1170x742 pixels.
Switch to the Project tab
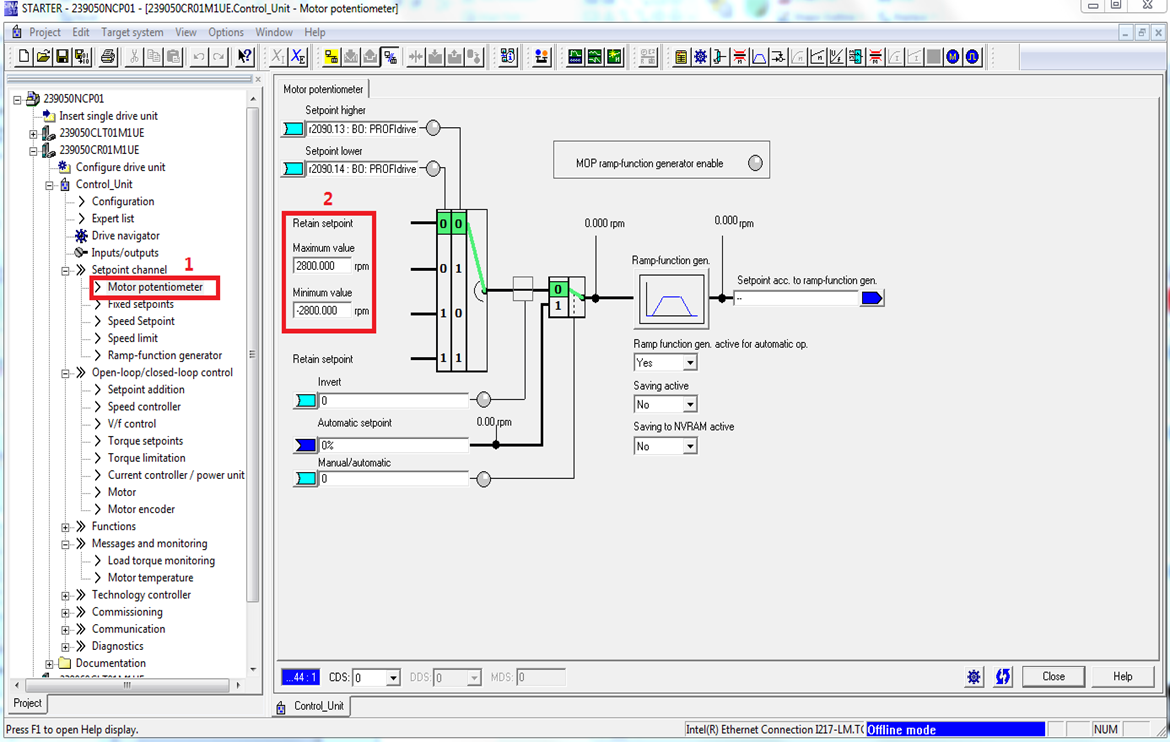click(27, 703)
